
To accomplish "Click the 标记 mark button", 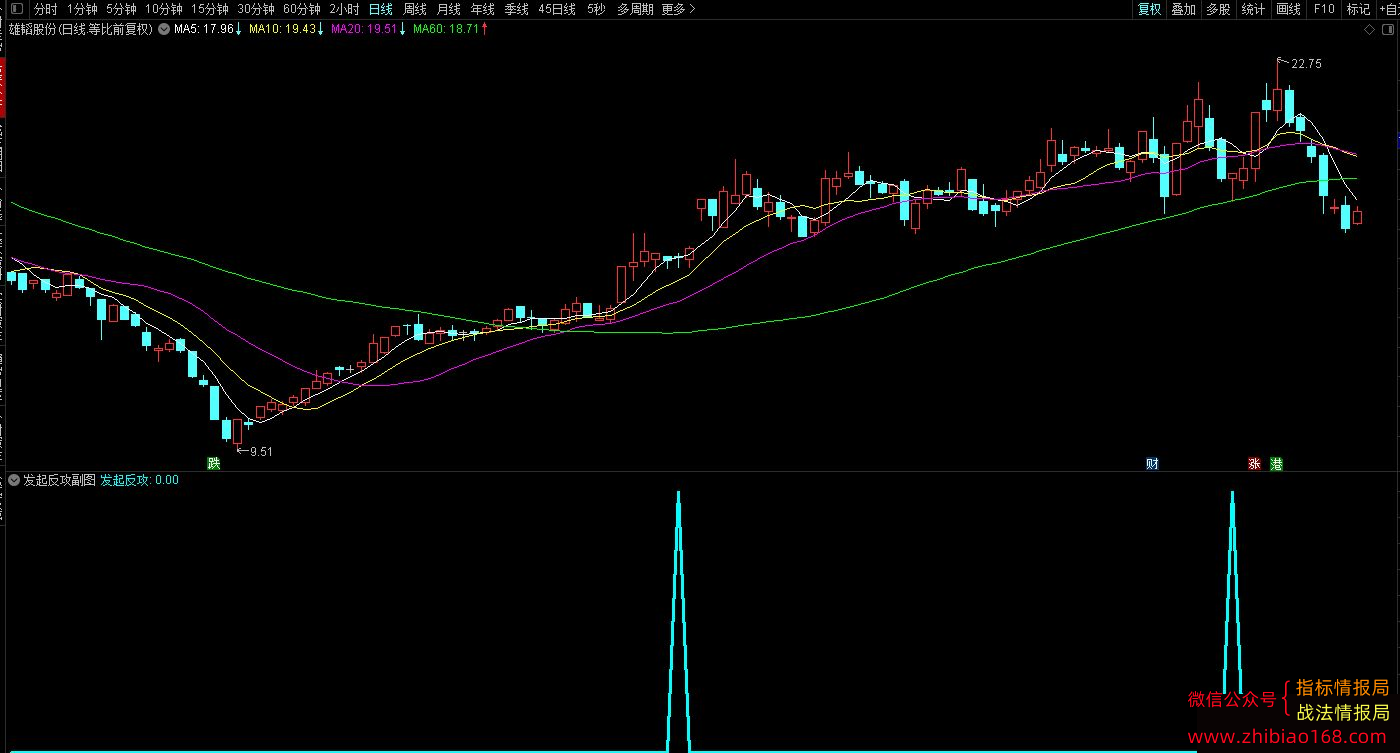I will pos(1358,9).
